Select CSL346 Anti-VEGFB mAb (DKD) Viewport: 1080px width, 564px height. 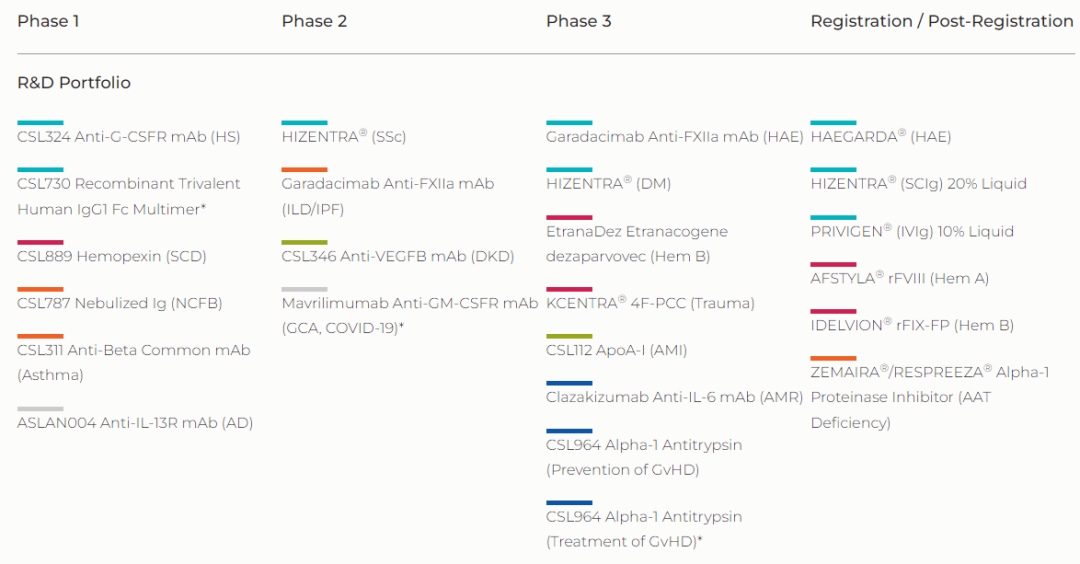[x=397, y=256]
